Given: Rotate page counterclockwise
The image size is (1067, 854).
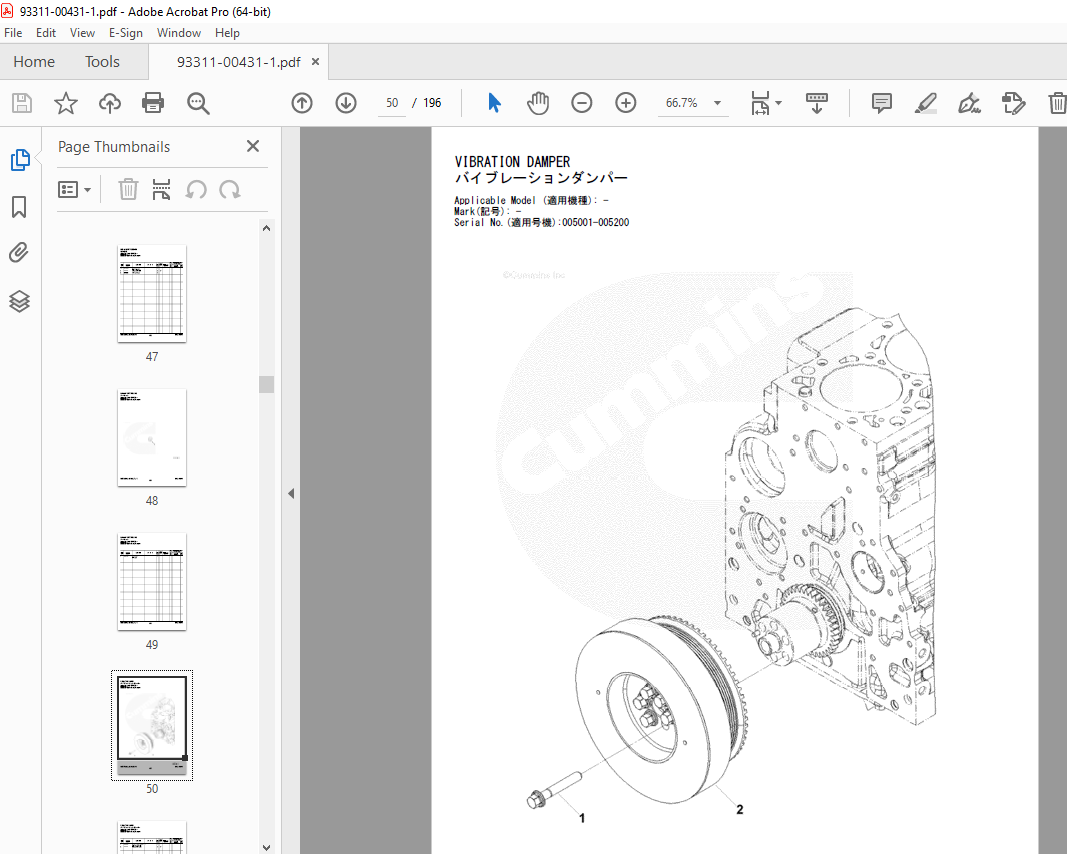Looking at the screenshot, I should coord(196,189).
